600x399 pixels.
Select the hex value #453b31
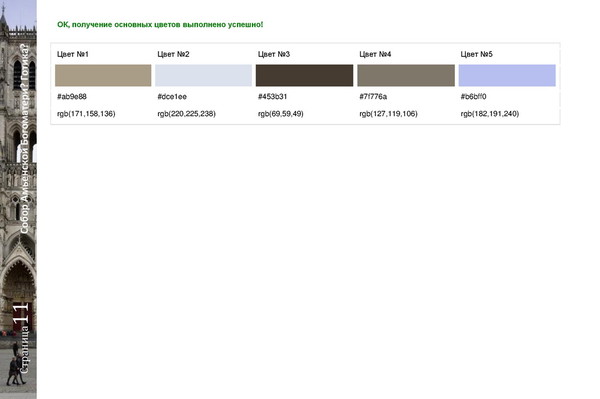pos(272,96)
